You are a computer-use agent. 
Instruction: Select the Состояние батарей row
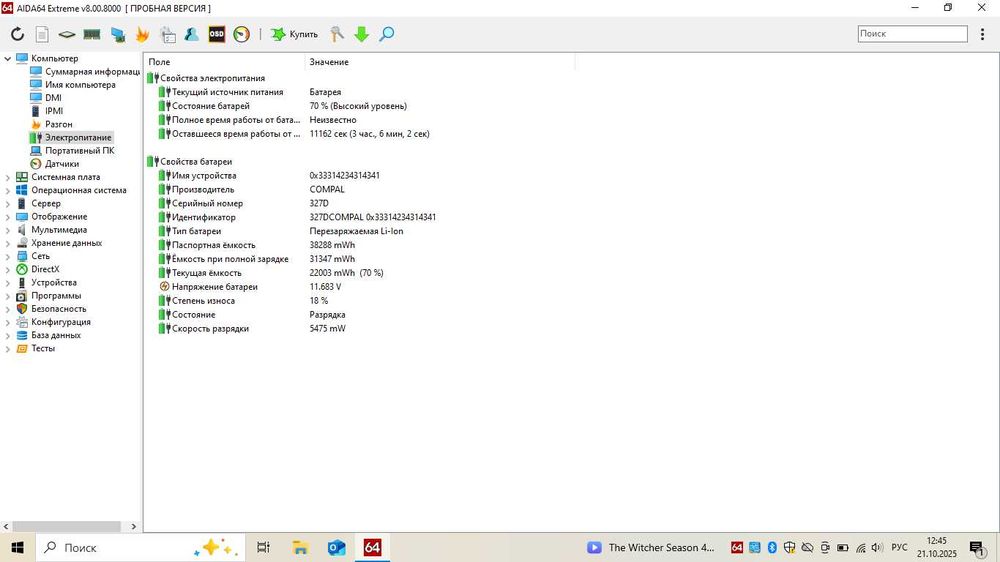click(x=360, y=106)
